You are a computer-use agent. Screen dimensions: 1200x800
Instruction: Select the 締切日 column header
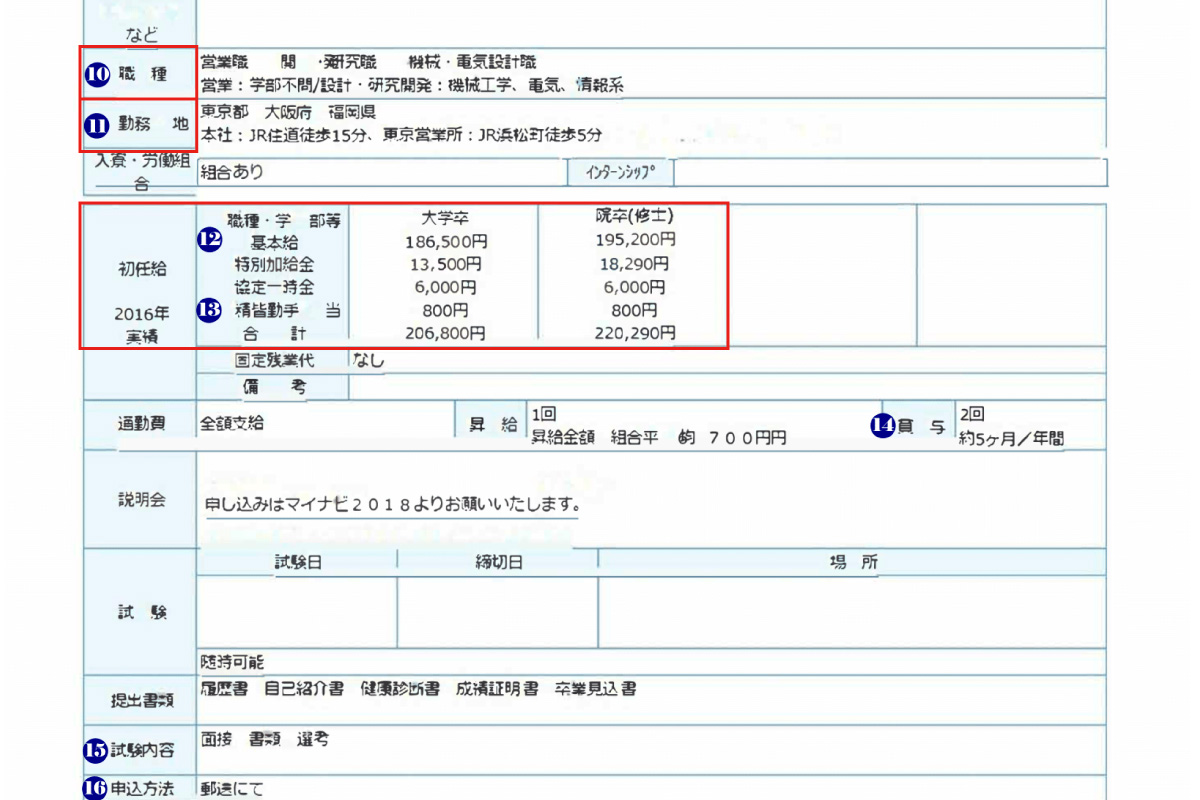(x=498, y=563)
